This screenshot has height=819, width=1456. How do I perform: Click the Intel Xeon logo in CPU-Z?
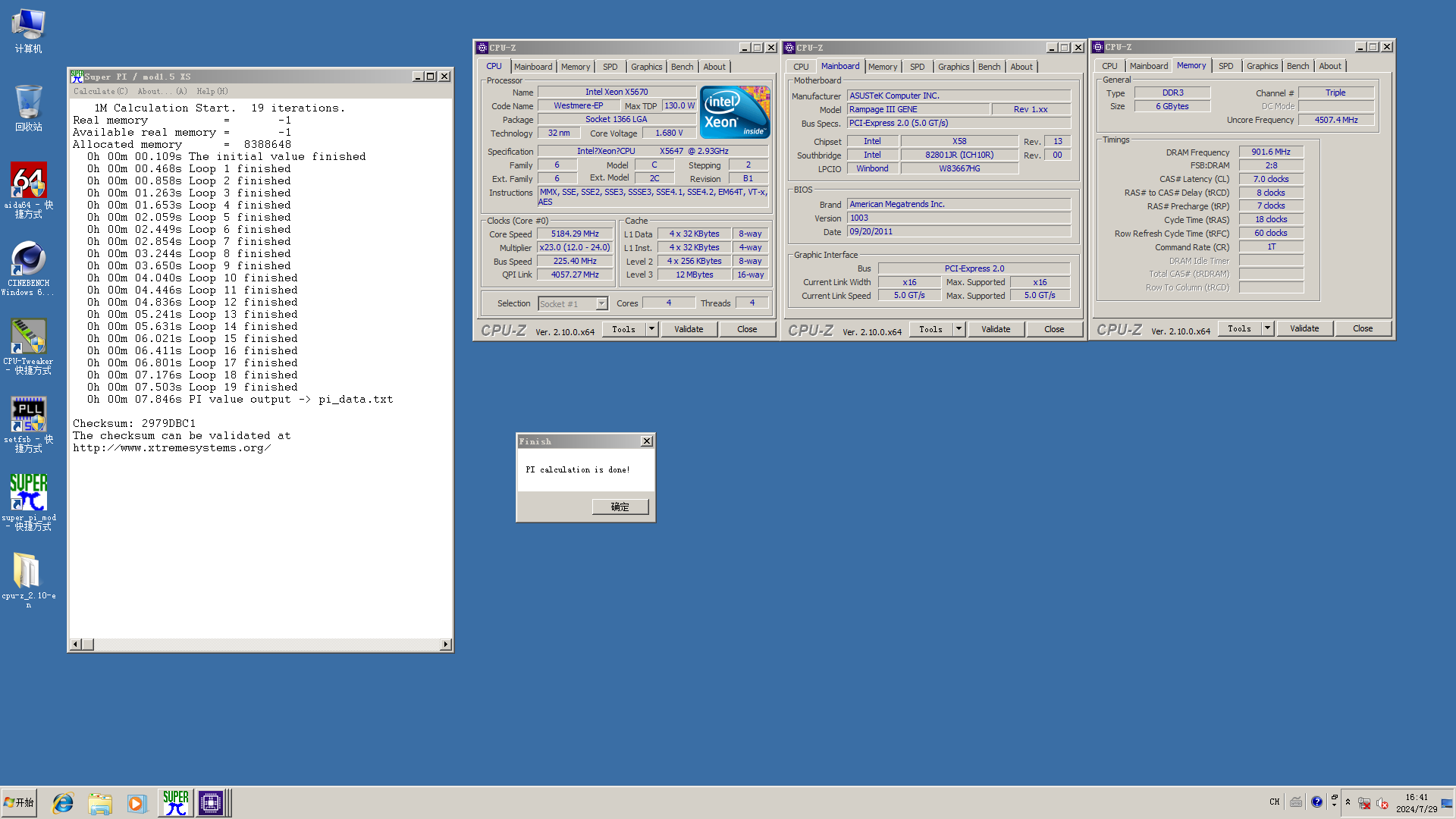pos(734,112)
